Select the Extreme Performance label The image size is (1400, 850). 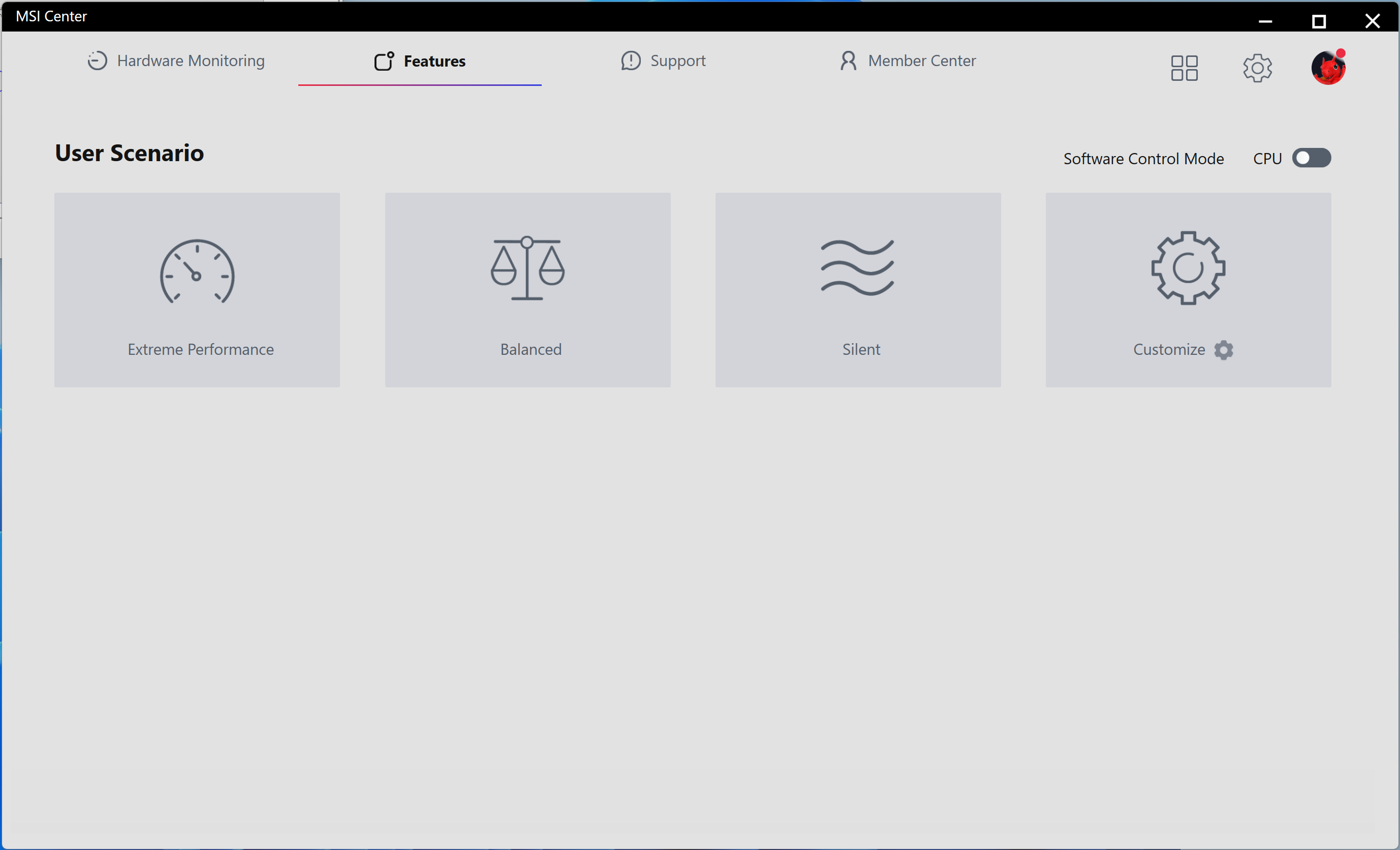pyautogui.click(x=201, y=349)
